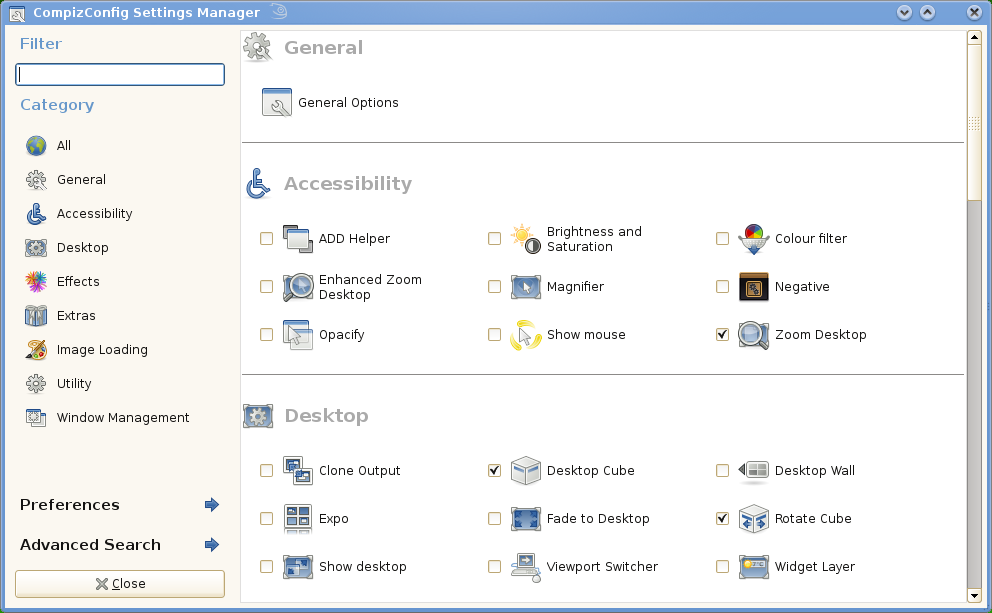Open the General Options plugin icon

pyautogui.click(x=277, y=102)
